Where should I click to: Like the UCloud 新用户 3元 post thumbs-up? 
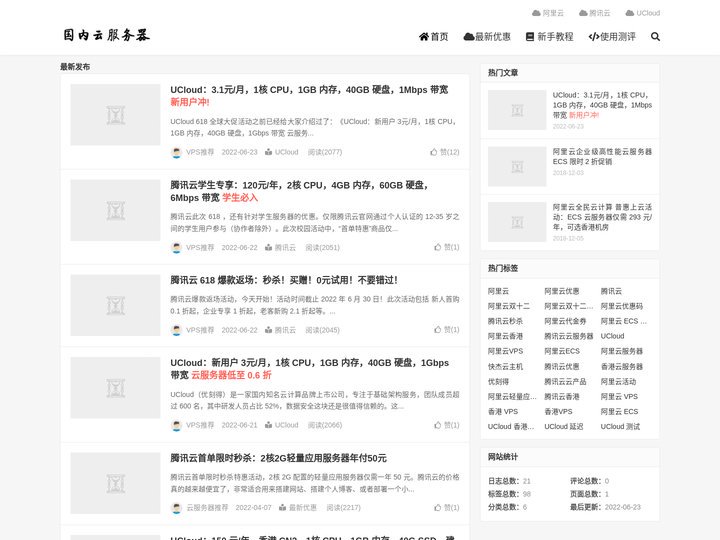click(x=446, y=425)
